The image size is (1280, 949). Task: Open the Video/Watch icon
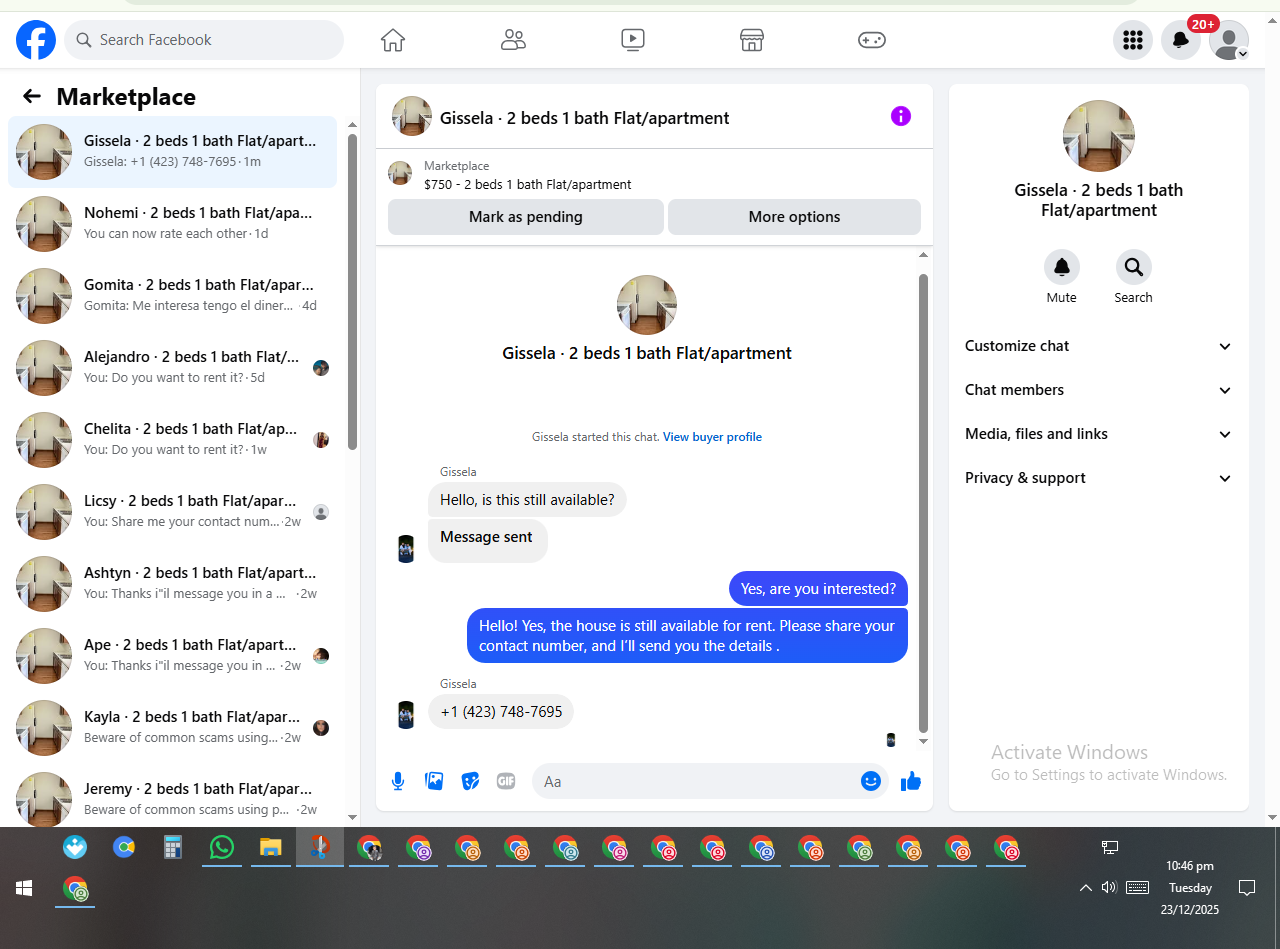pos(633,40)
